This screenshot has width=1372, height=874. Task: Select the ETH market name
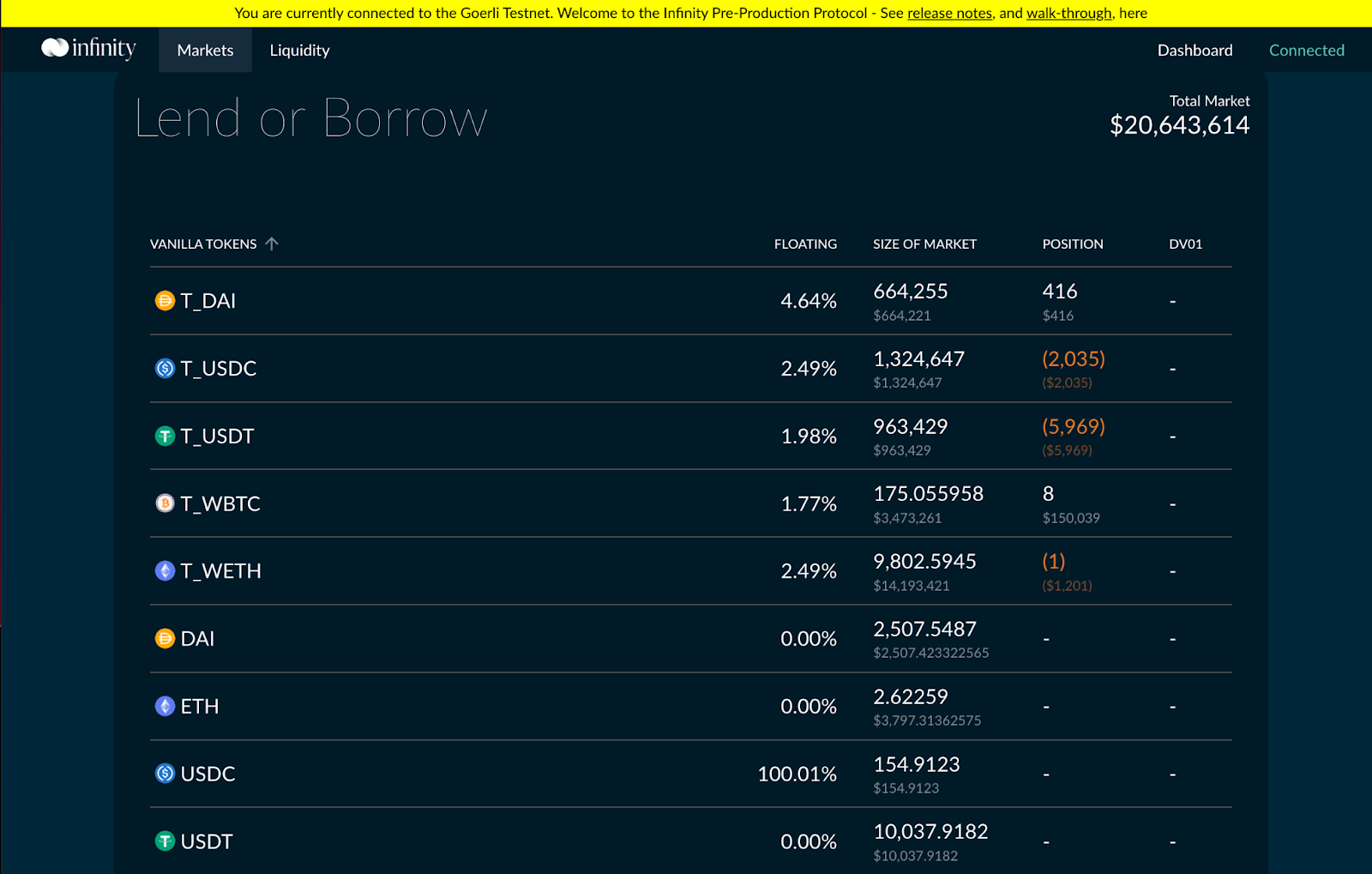[200, 707]
